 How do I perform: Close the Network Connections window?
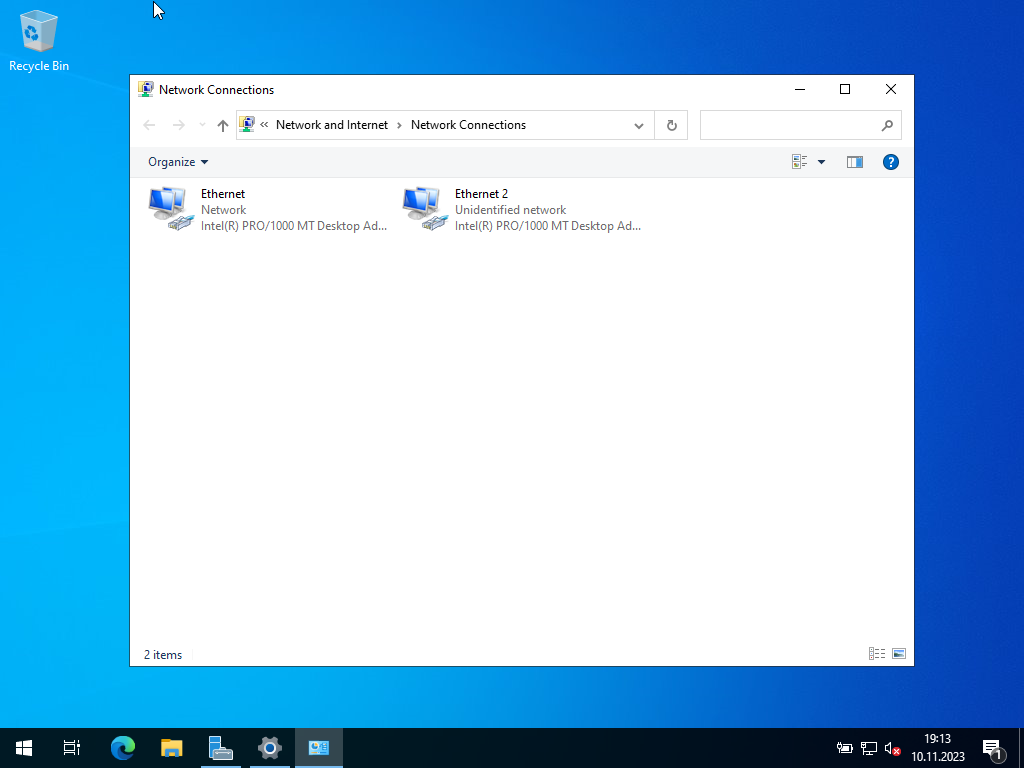(x=891, y=89)
